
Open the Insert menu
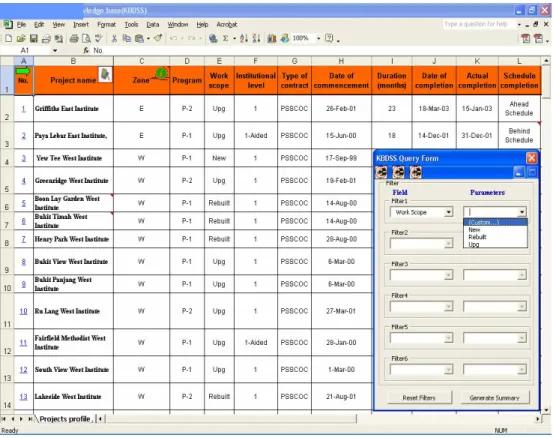point(81,24)
